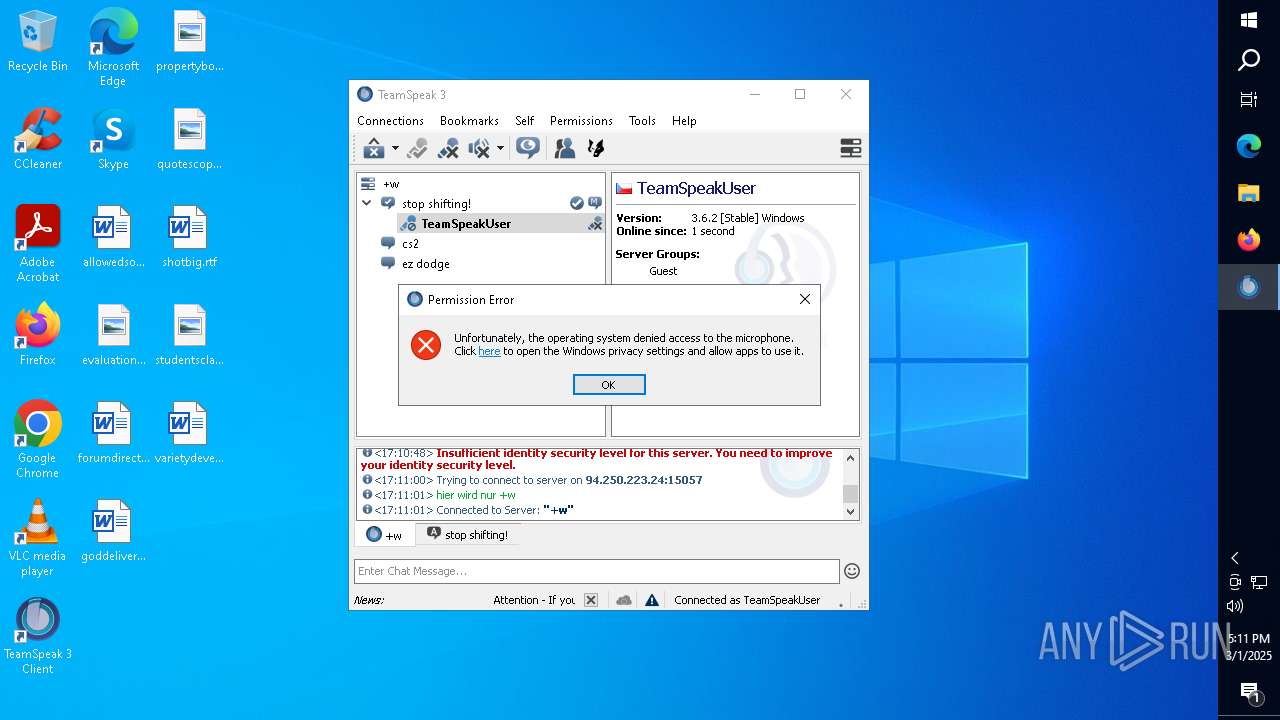The width and height of the screenshot is (1280, 720).
Task: Click the warning triangle status icon
Action: (x=652, y=600)
